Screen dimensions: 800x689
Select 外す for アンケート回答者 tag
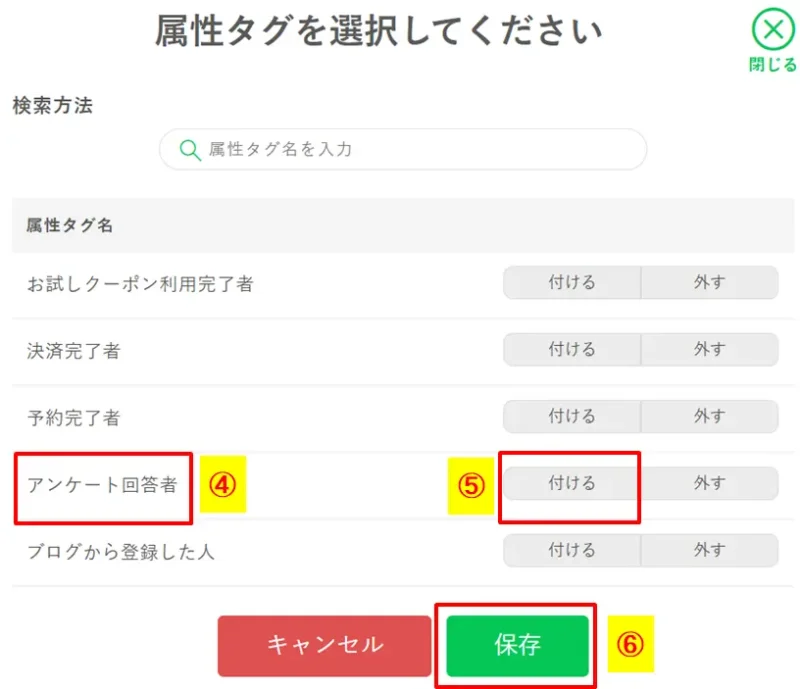click(710, 483)
